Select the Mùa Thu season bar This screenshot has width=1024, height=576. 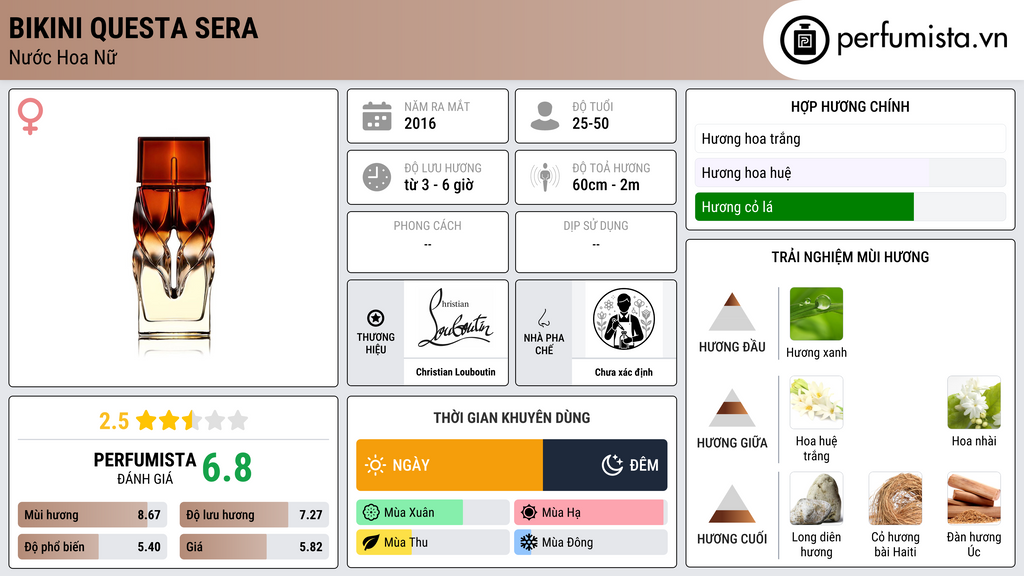click(433, 542)
